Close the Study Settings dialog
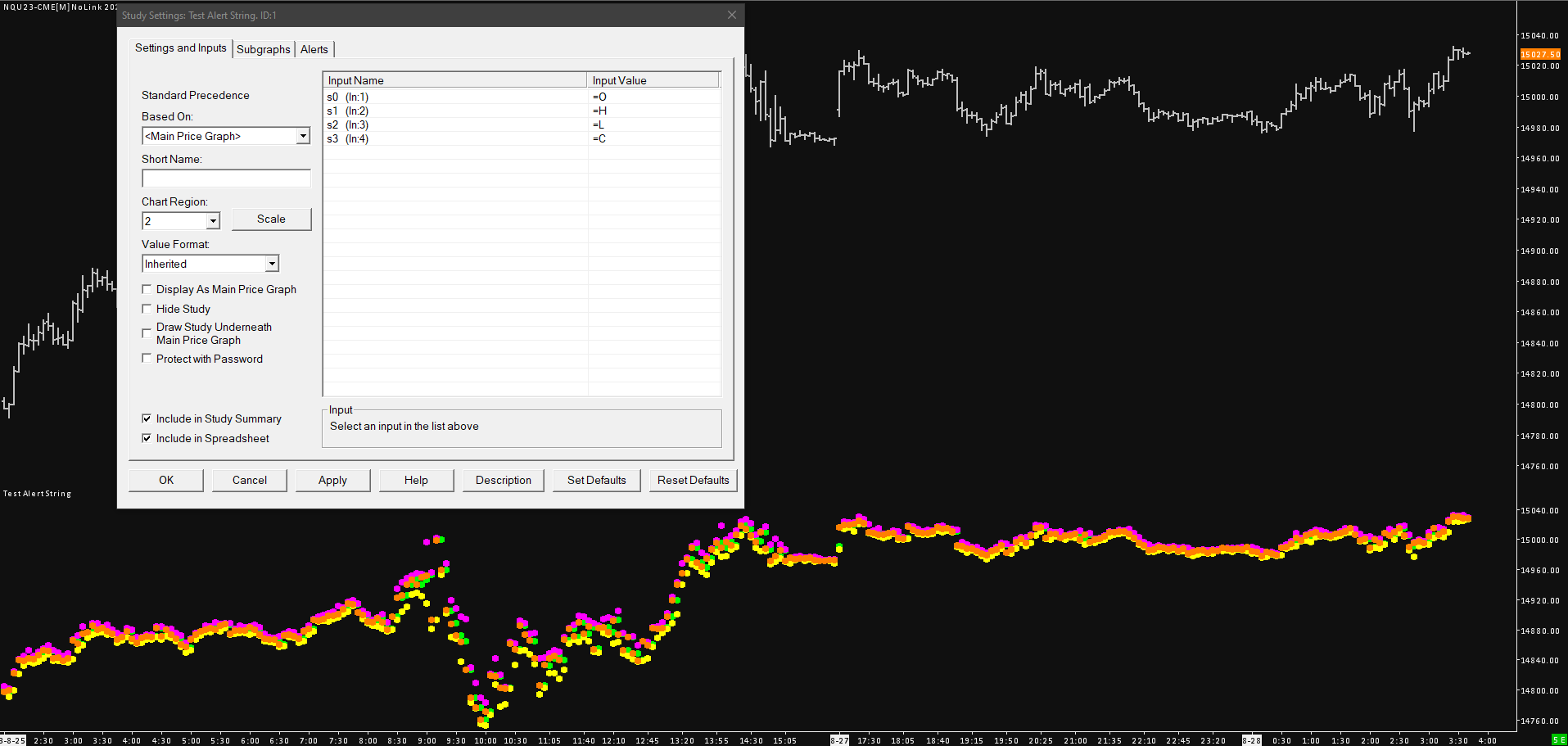The width and height of the screenshot is (1568, 746). tap(731, 15)
